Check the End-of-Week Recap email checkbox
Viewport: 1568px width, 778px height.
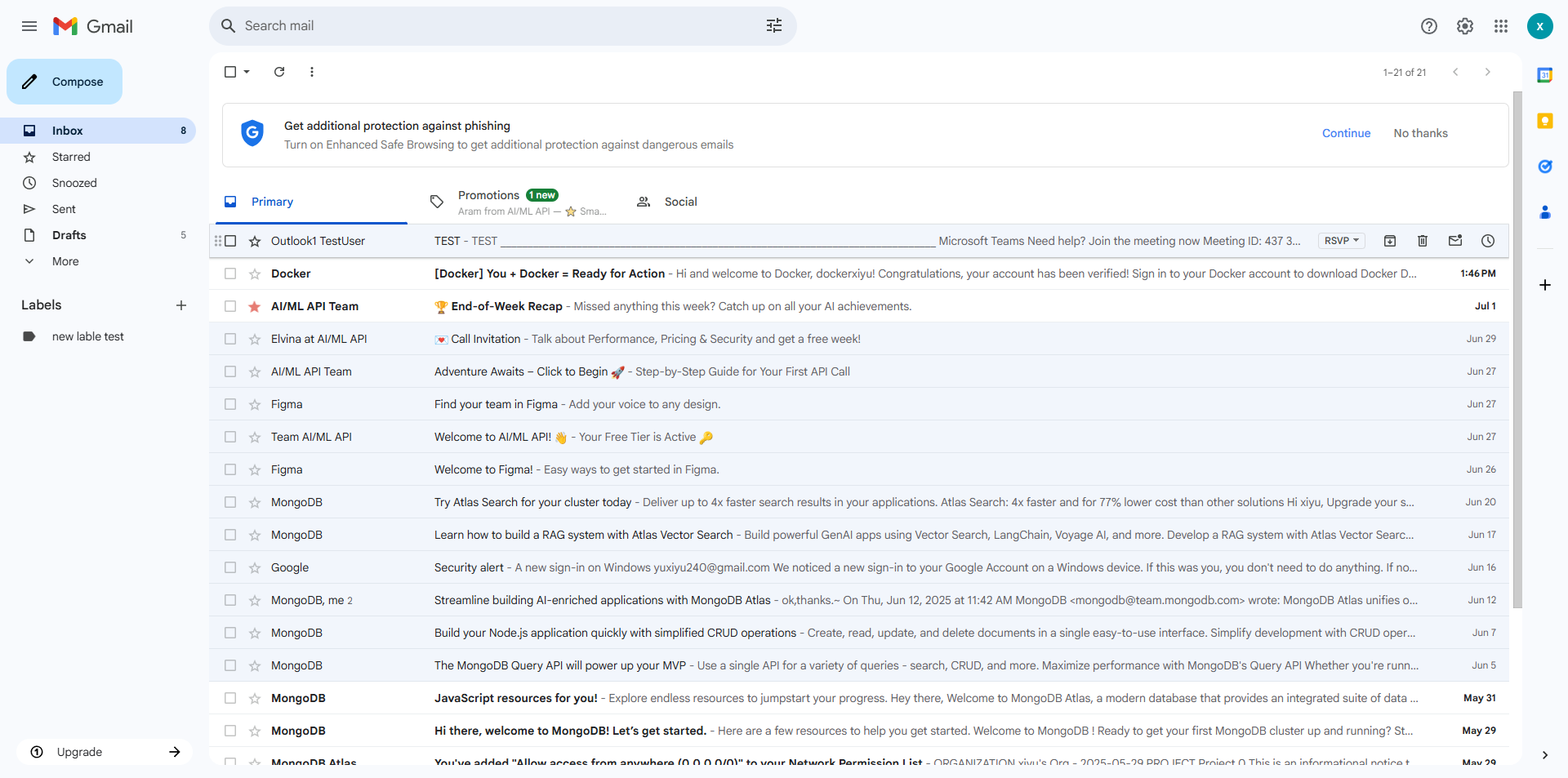[x=230, y=306]
